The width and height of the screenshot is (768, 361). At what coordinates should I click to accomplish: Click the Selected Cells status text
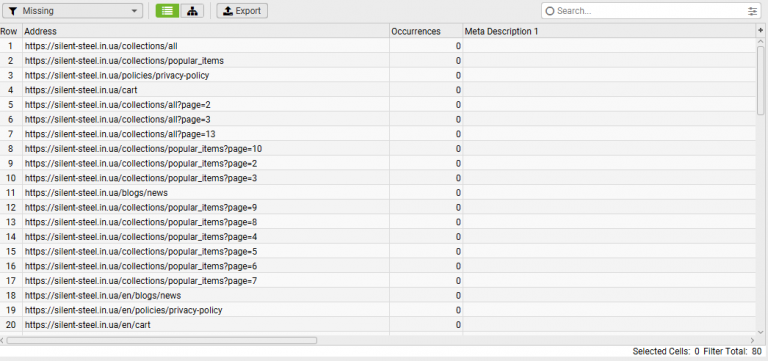tap(666, 351)
